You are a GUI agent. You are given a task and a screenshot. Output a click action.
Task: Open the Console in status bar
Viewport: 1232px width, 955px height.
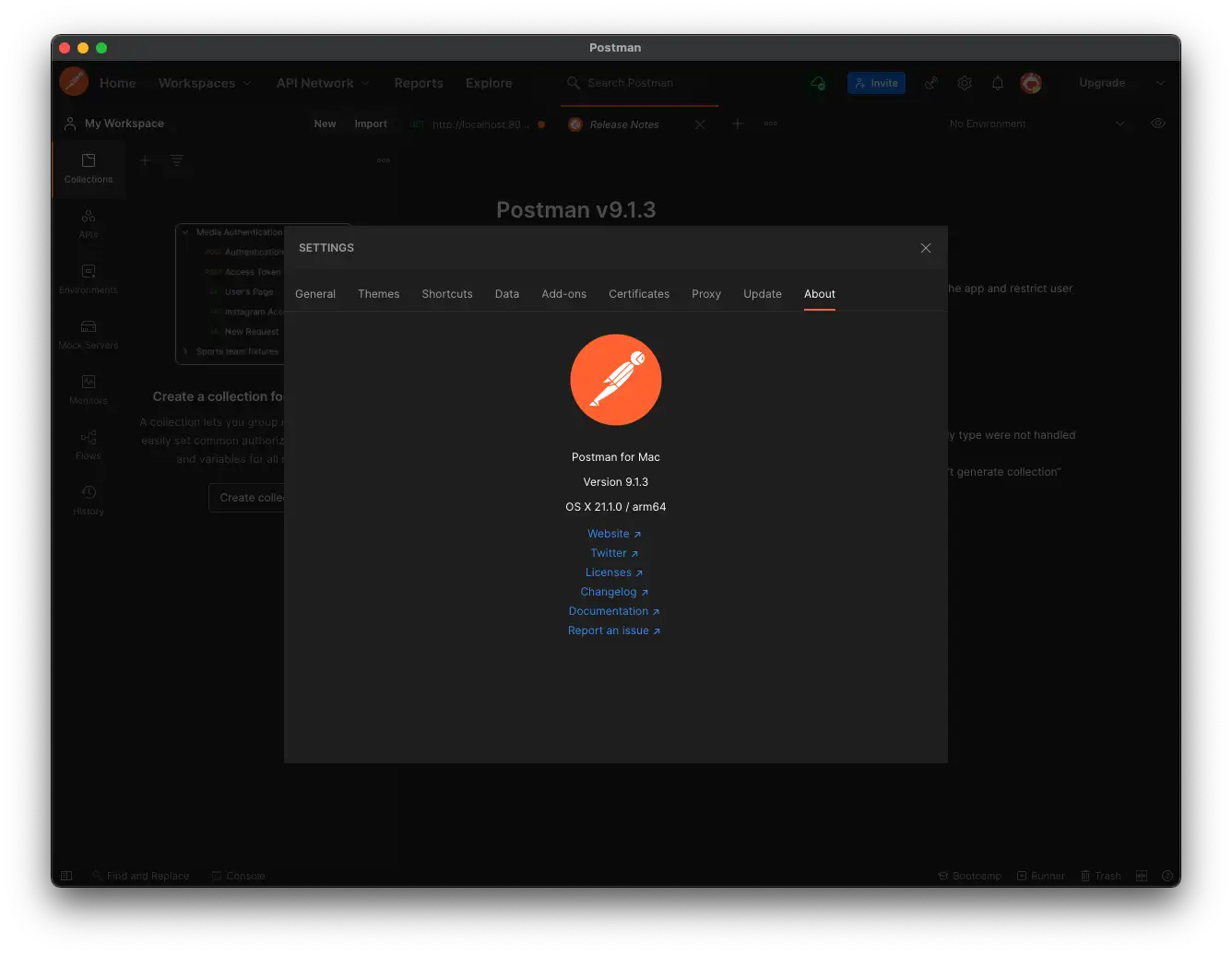click(239, 876)
